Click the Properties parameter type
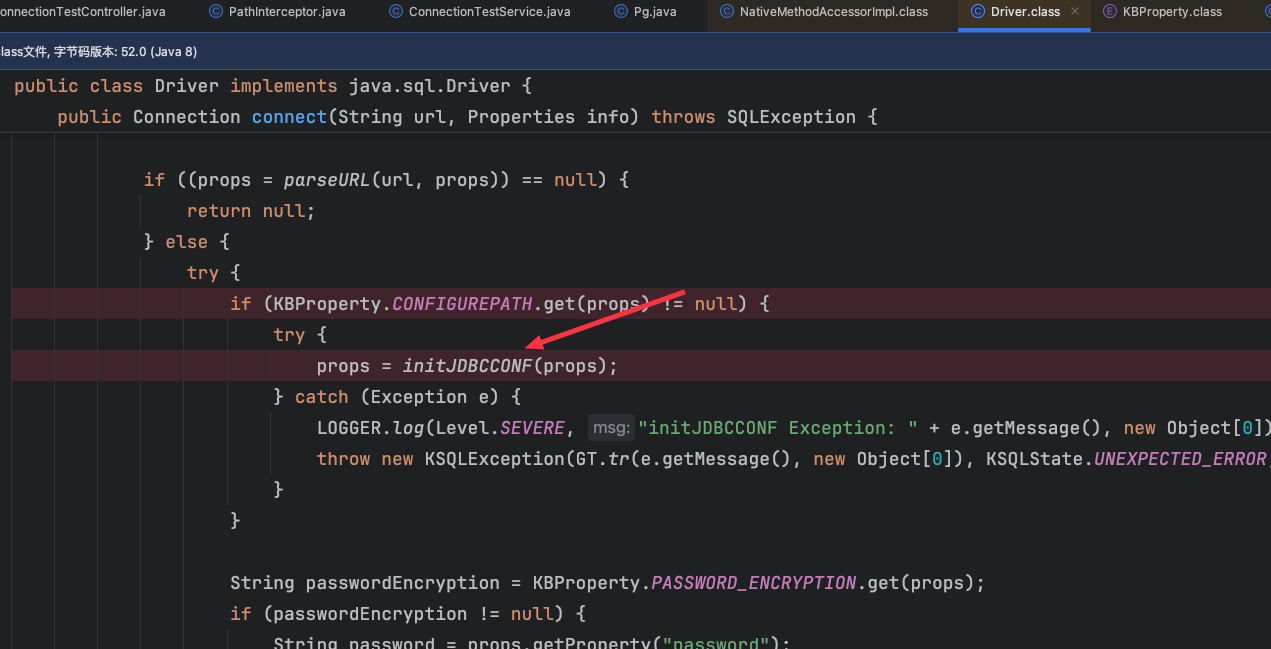 tap(521, 117)
